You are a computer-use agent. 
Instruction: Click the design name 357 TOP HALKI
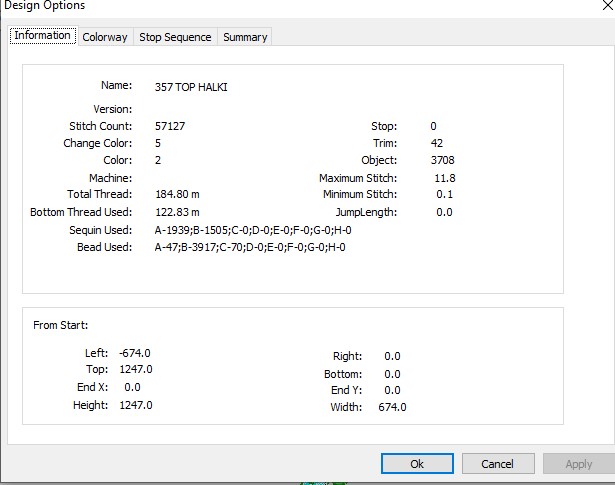click(191, 87)
